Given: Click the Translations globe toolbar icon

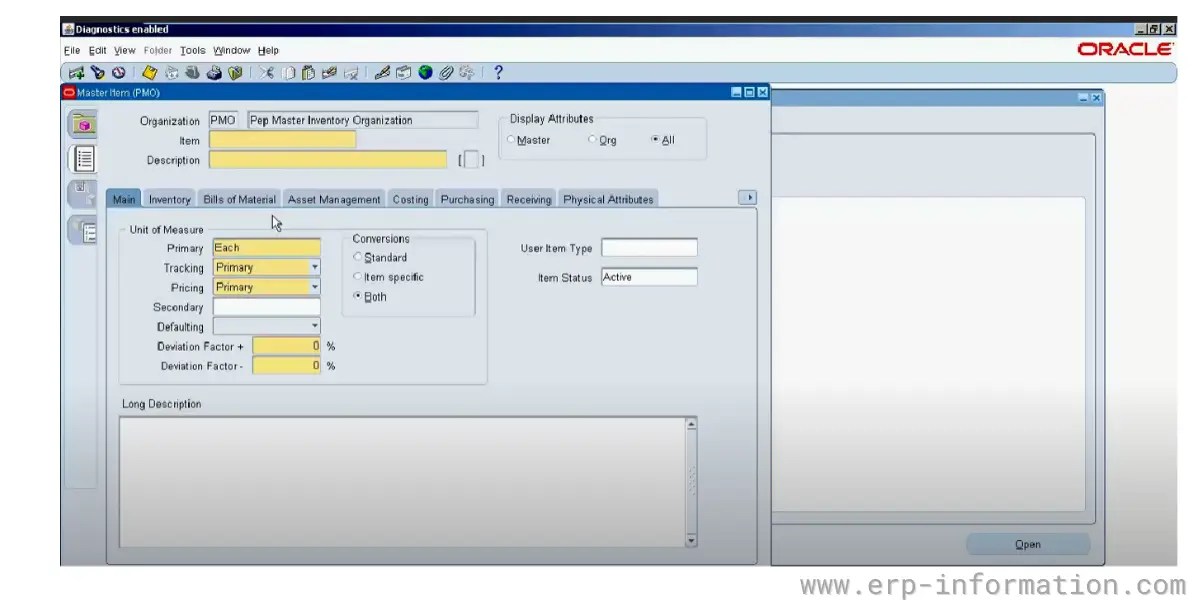Looking at the screenshot, I should click(x=426, y=71).
